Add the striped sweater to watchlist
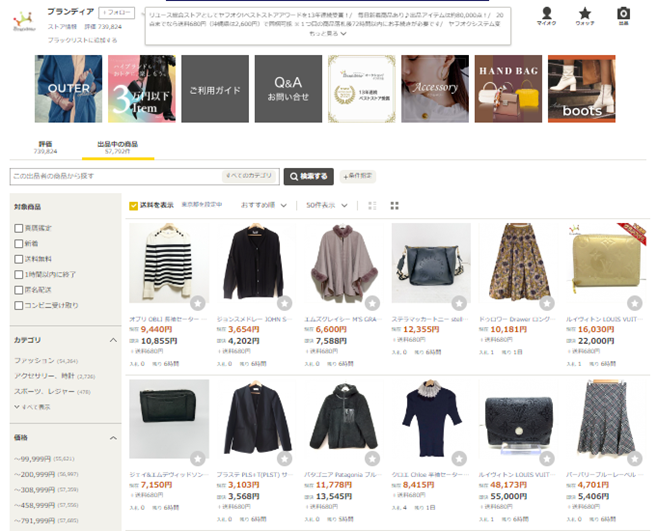This screenshot has width=657, height=531. [x=198, y=303]
